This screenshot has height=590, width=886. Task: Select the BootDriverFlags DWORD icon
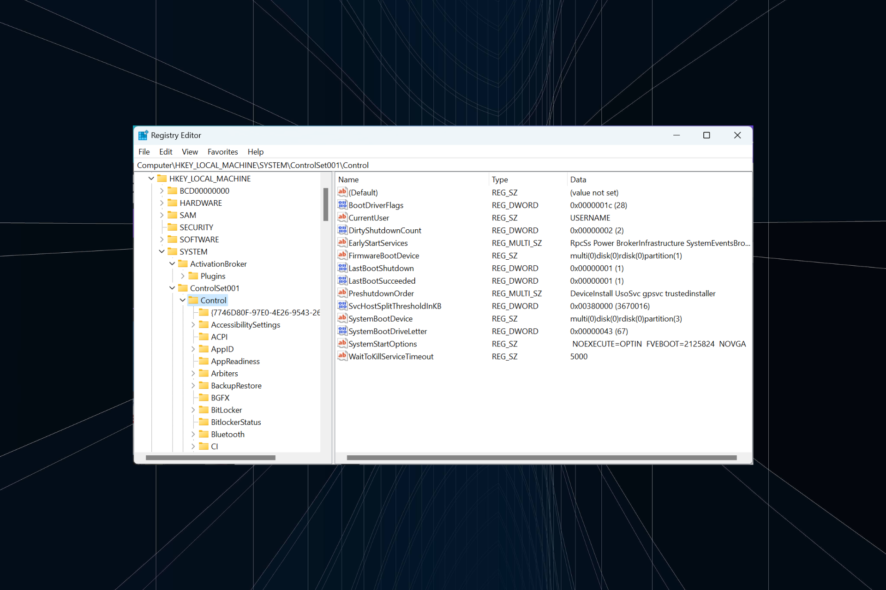(x=342, y=205)
